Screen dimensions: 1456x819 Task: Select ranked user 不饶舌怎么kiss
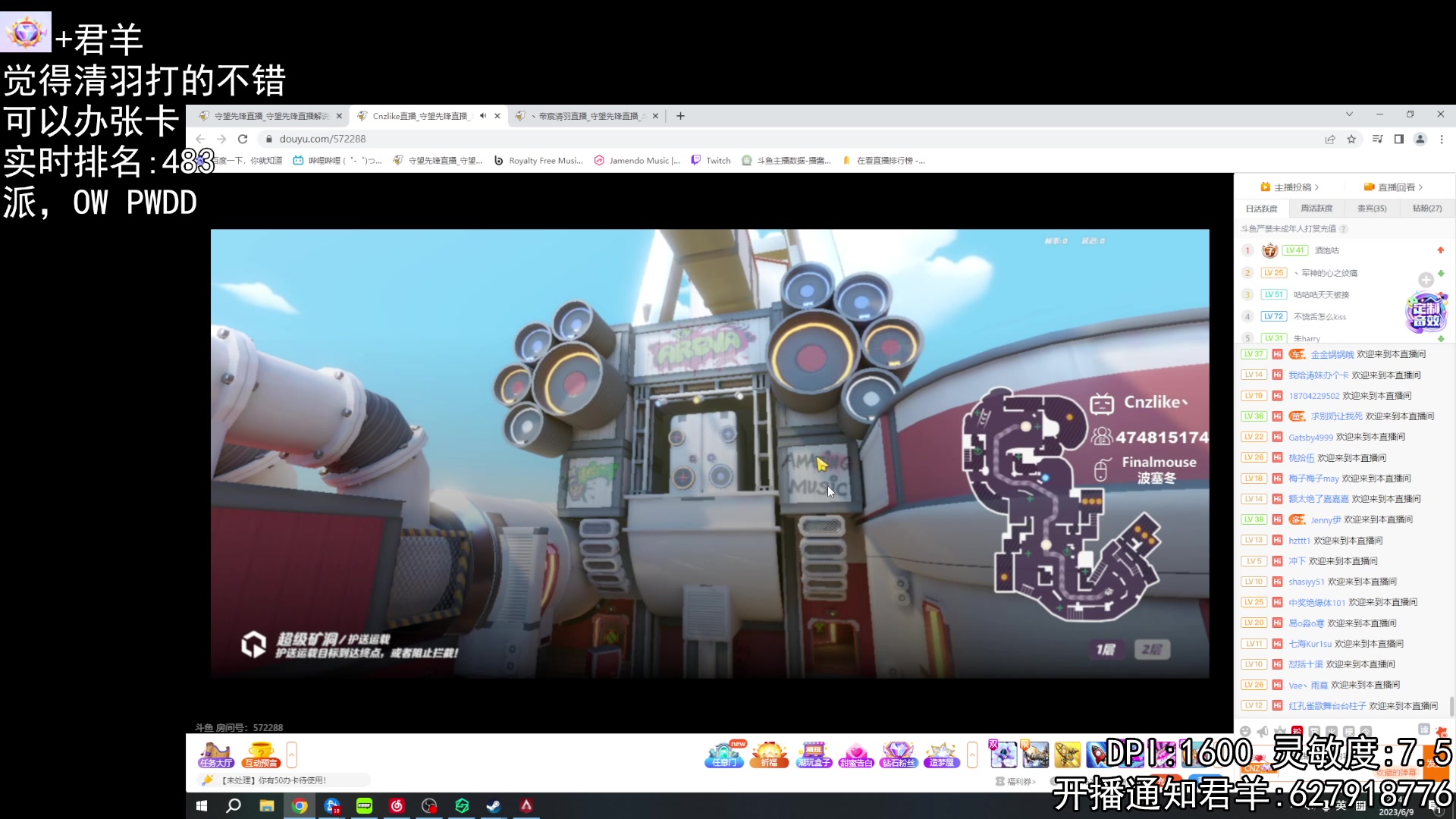tap(1320, 317)
